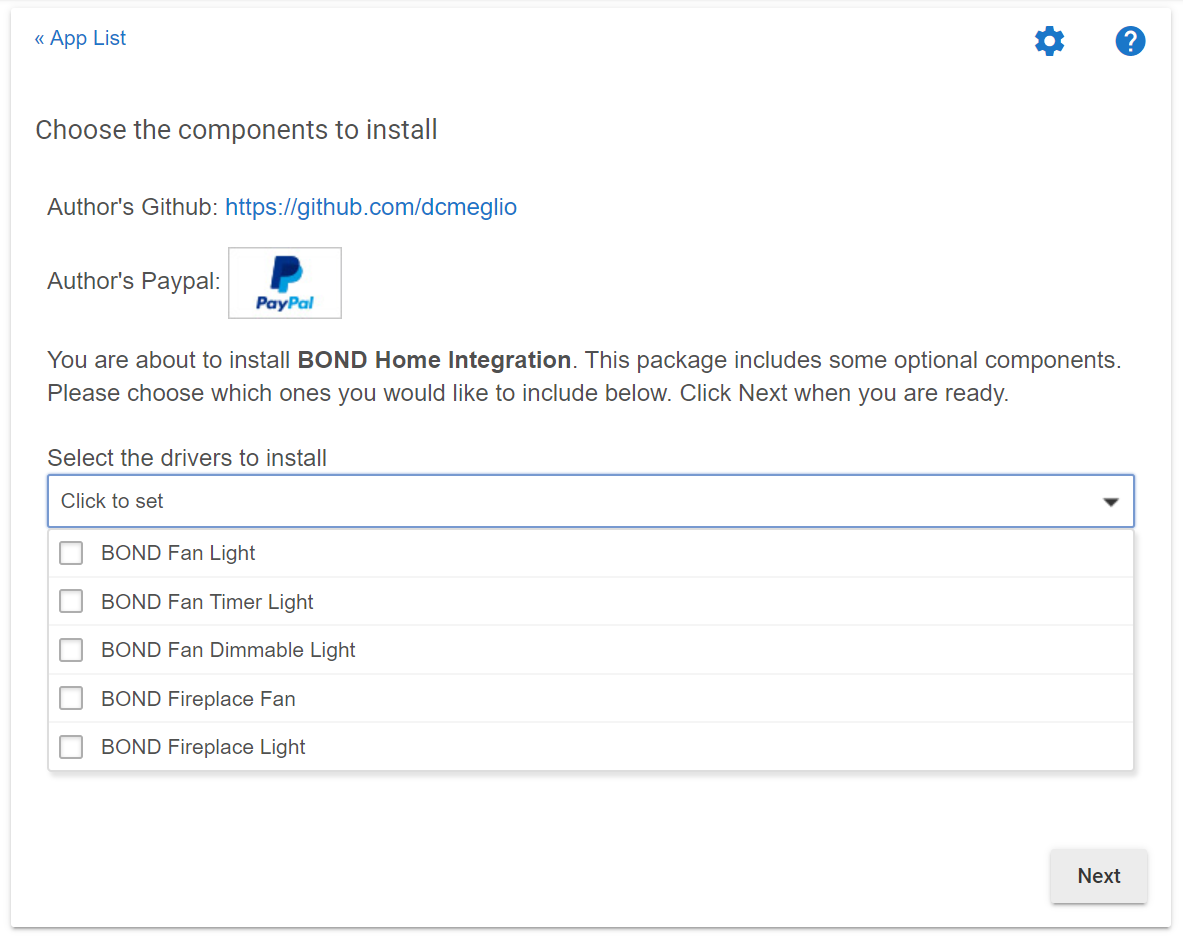This screenshot has width=1183, height=939.
Task: Check the BOND Fan Light checkbox
Action: click(x=71, y=553)
